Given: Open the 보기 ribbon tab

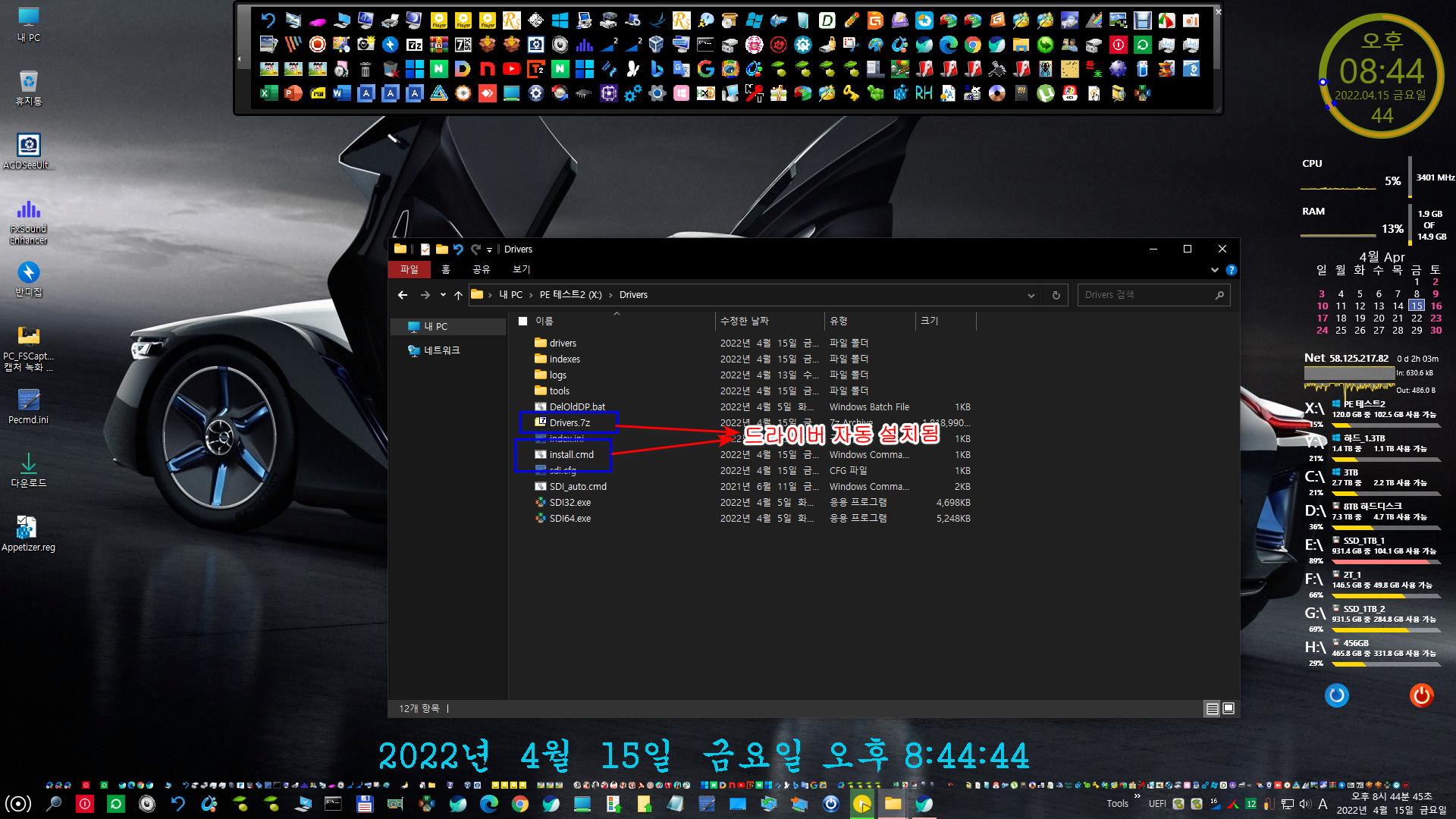Looking at the screenshot, I should tap(522, 270).
